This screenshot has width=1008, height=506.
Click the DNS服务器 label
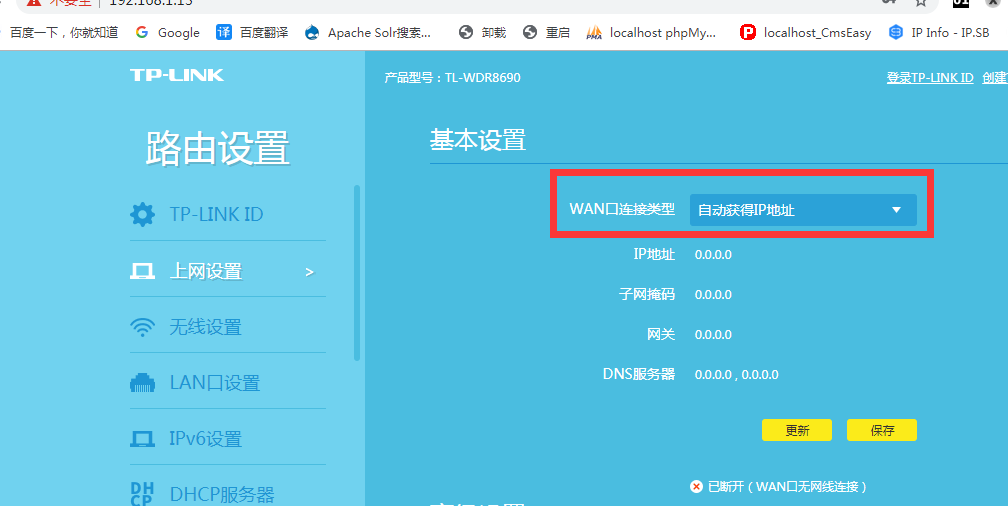click(639, 374)
